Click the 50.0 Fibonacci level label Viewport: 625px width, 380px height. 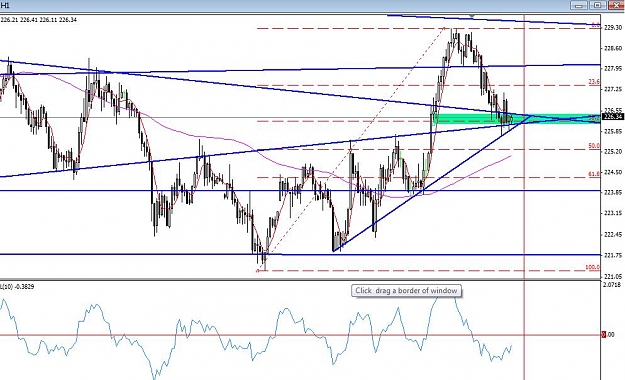click(594, 146)
